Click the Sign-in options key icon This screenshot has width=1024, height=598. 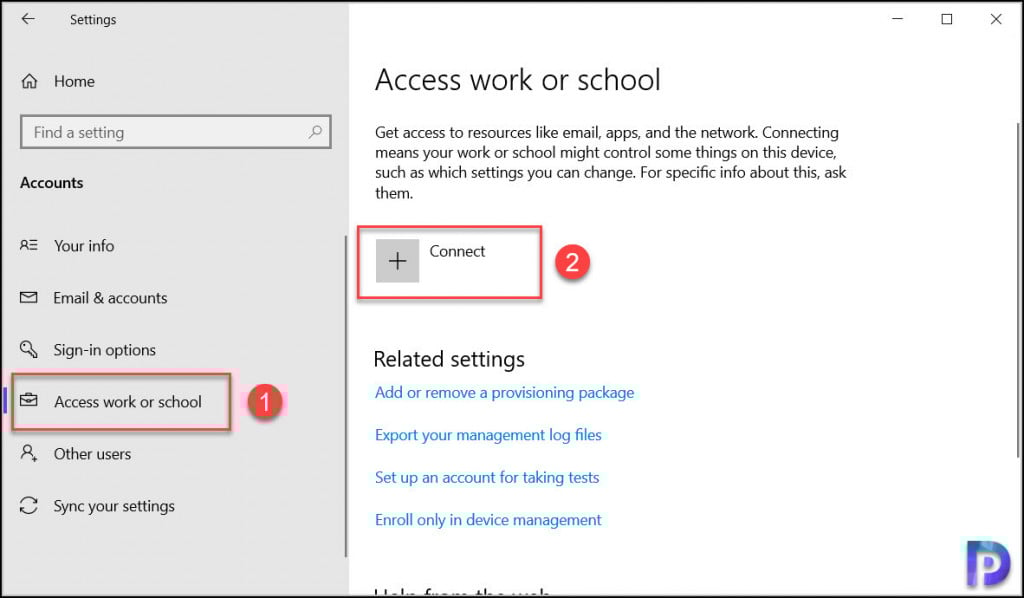pyautogui.click(x=29, y=349)
